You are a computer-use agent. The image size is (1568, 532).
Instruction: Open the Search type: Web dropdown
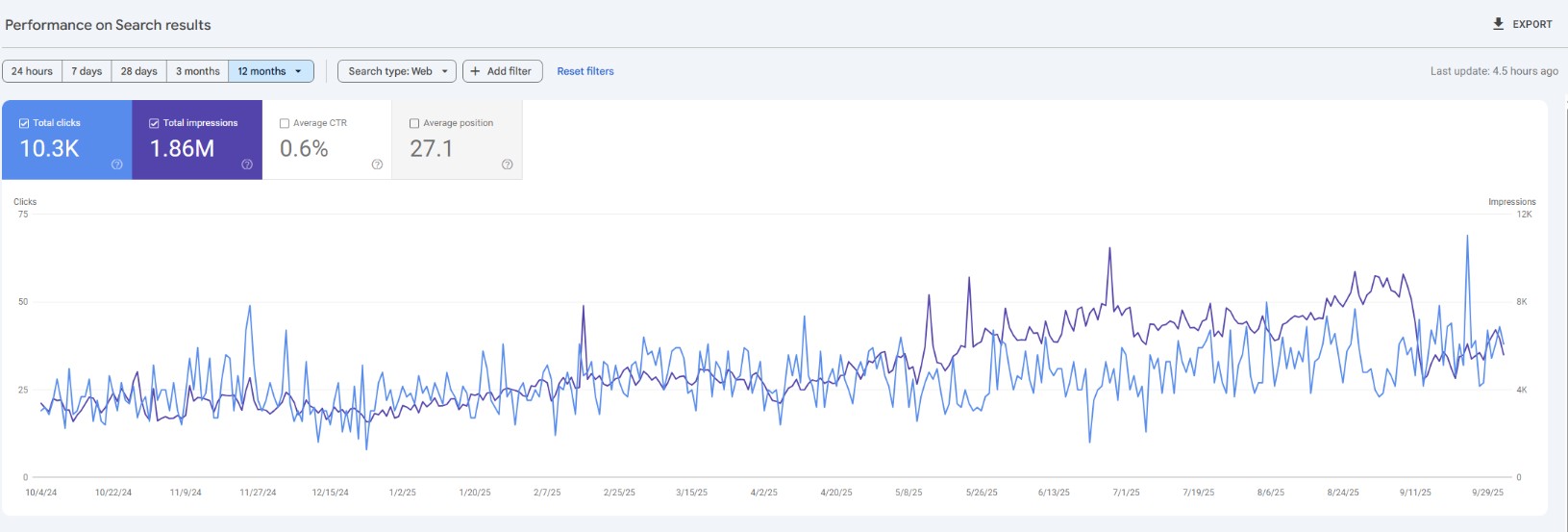point(398,71)
